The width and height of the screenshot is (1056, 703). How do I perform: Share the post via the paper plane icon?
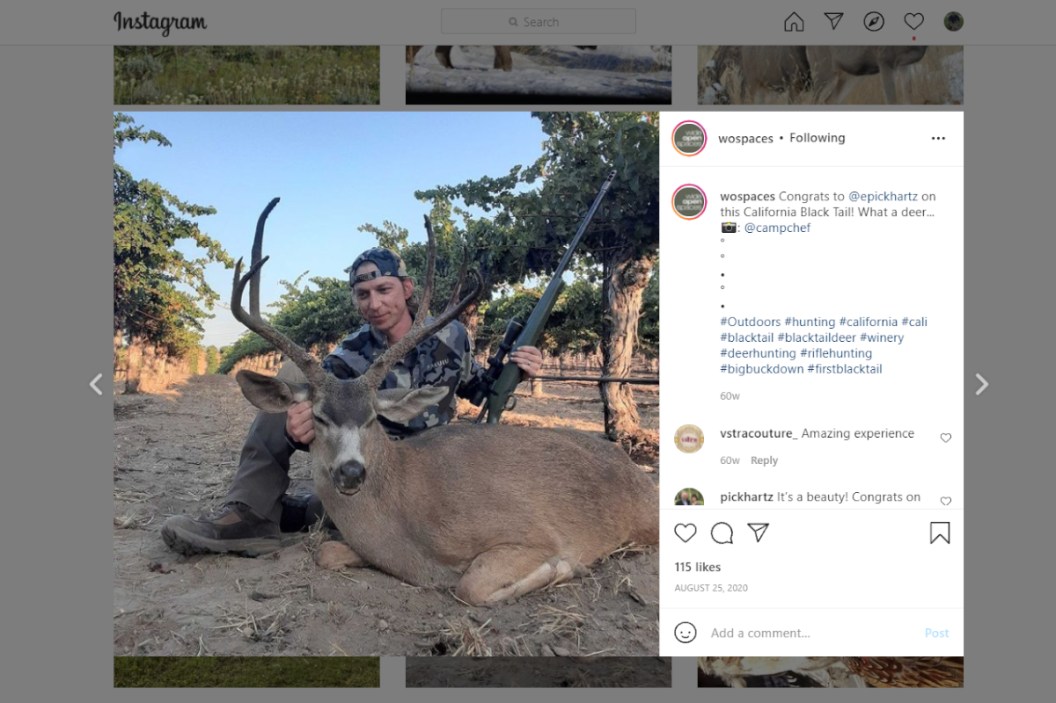pos(759,533)
